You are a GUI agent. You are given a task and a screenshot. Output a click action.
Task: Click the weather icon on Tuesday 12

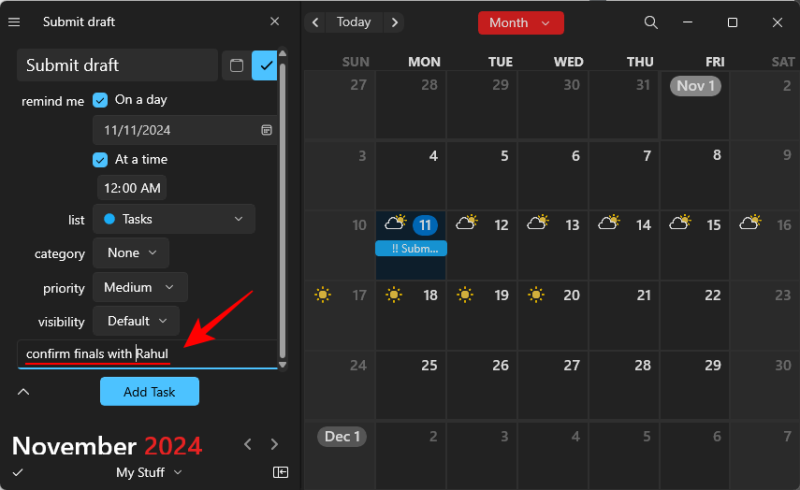pyautogui.click(x=467, y=223)
